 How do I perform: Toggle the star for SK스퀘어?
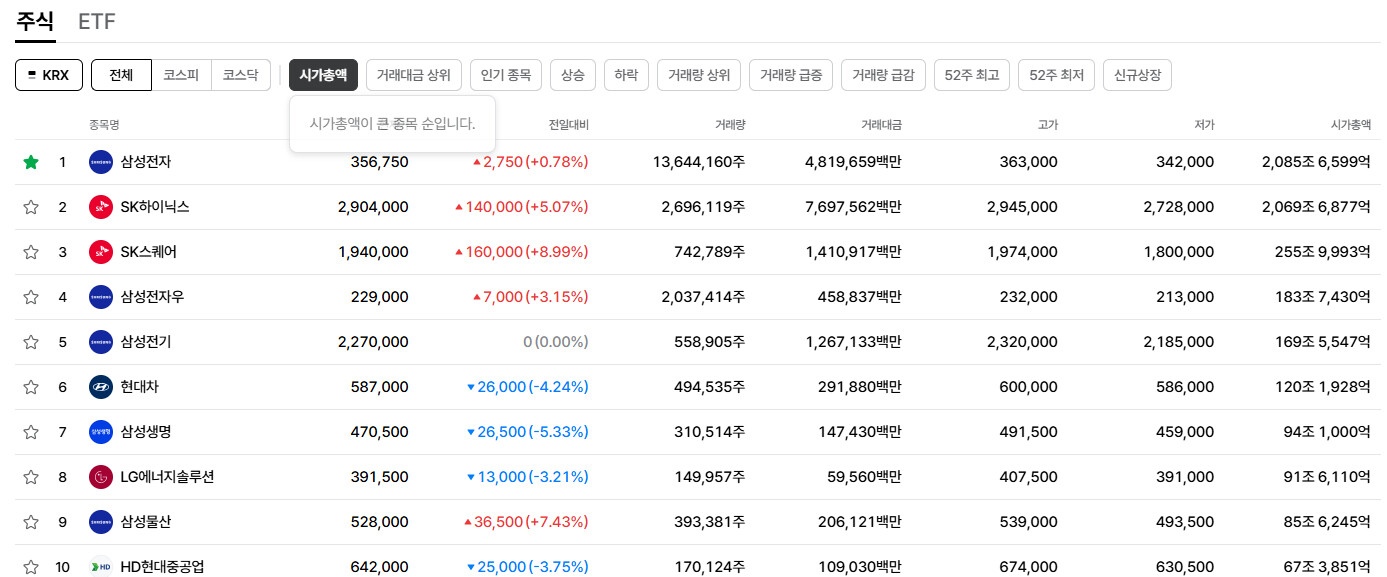point(31,252)
